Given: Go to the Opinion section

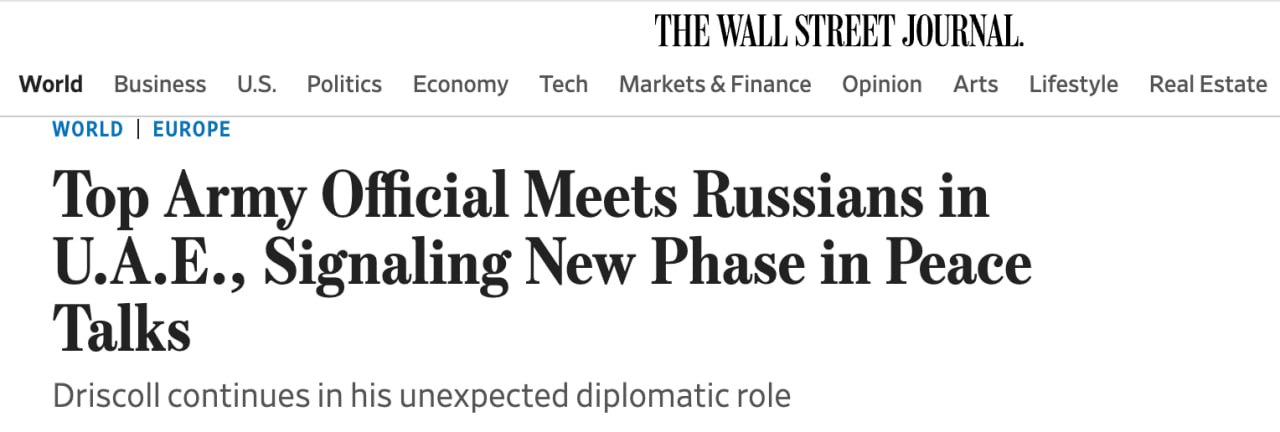Looking at the screenshot, I should 881,84.
